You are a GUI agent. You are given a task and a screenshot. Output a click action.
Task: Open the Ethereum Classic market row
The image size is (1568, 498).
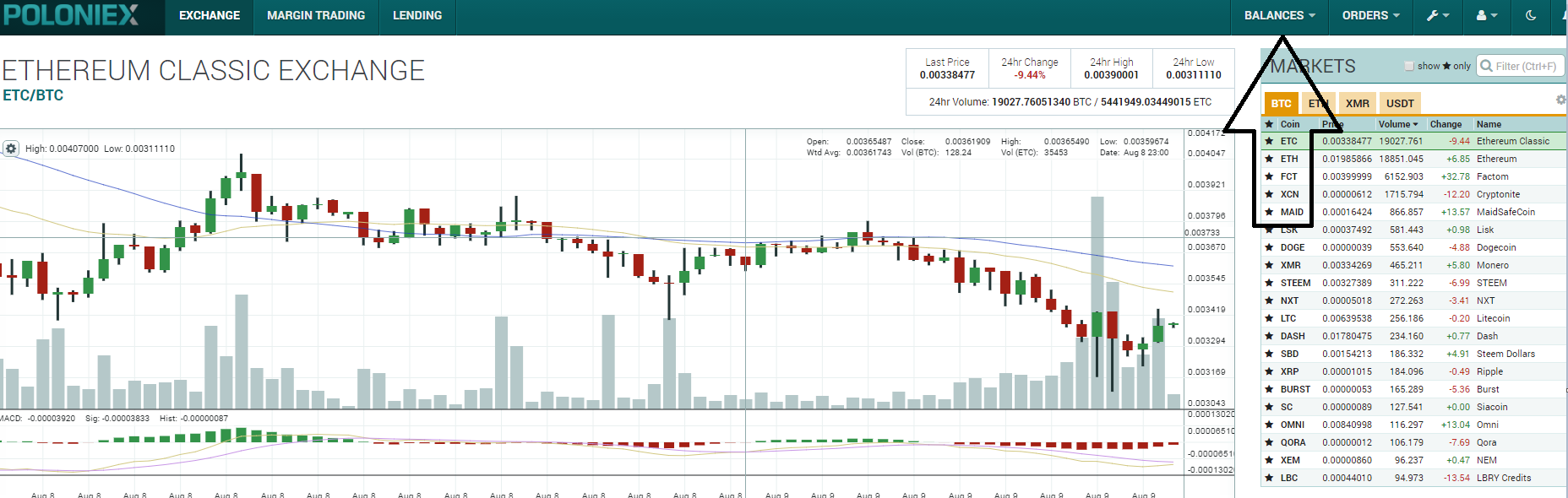[x=1413, y=141]
